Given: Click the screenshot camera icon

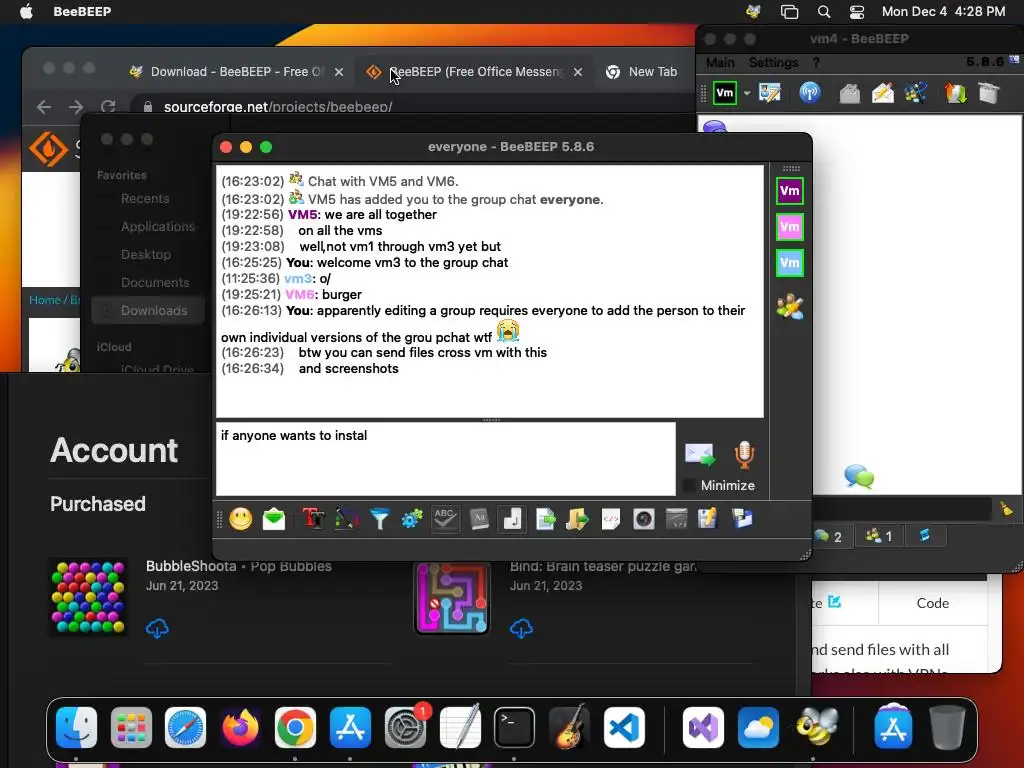Looking at the screenshot, I should pos(644,519).
